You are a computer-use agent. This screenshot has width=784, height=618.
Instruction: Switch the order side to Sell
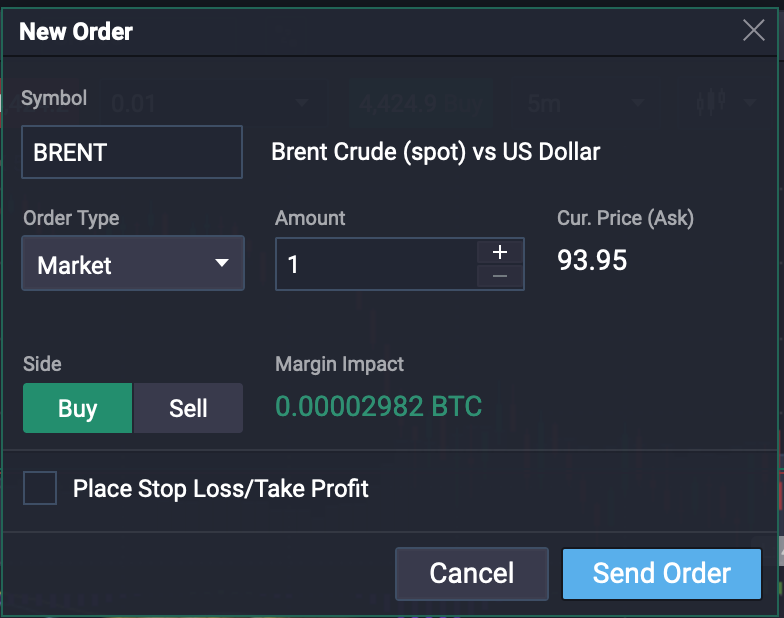click(188, 408)
